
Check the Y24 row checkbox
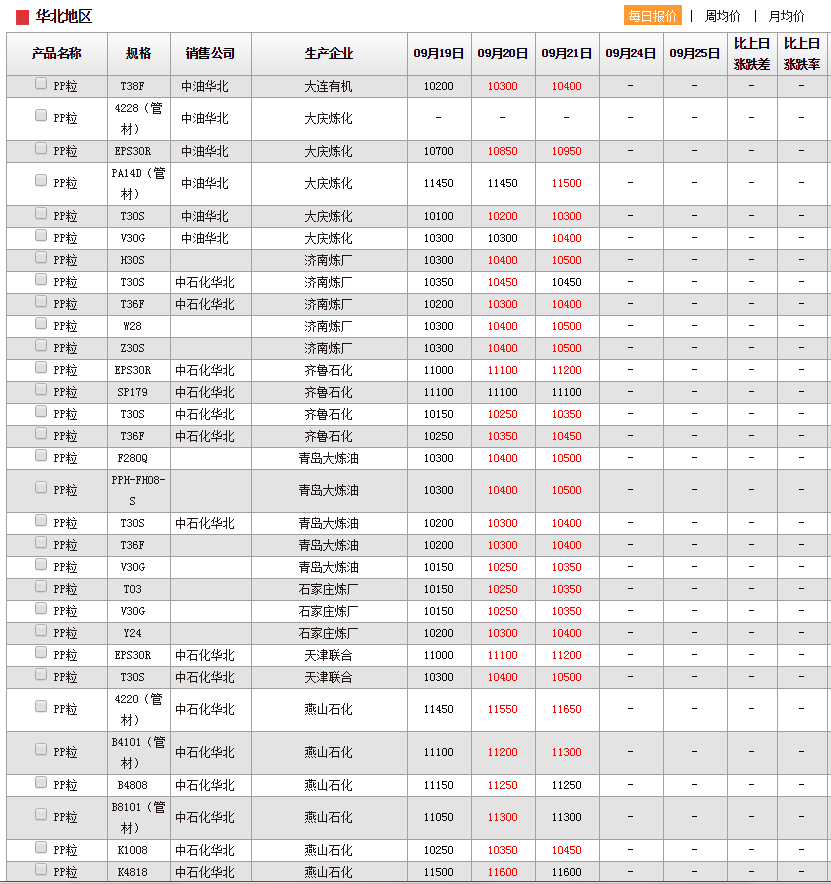click(41, 631)
